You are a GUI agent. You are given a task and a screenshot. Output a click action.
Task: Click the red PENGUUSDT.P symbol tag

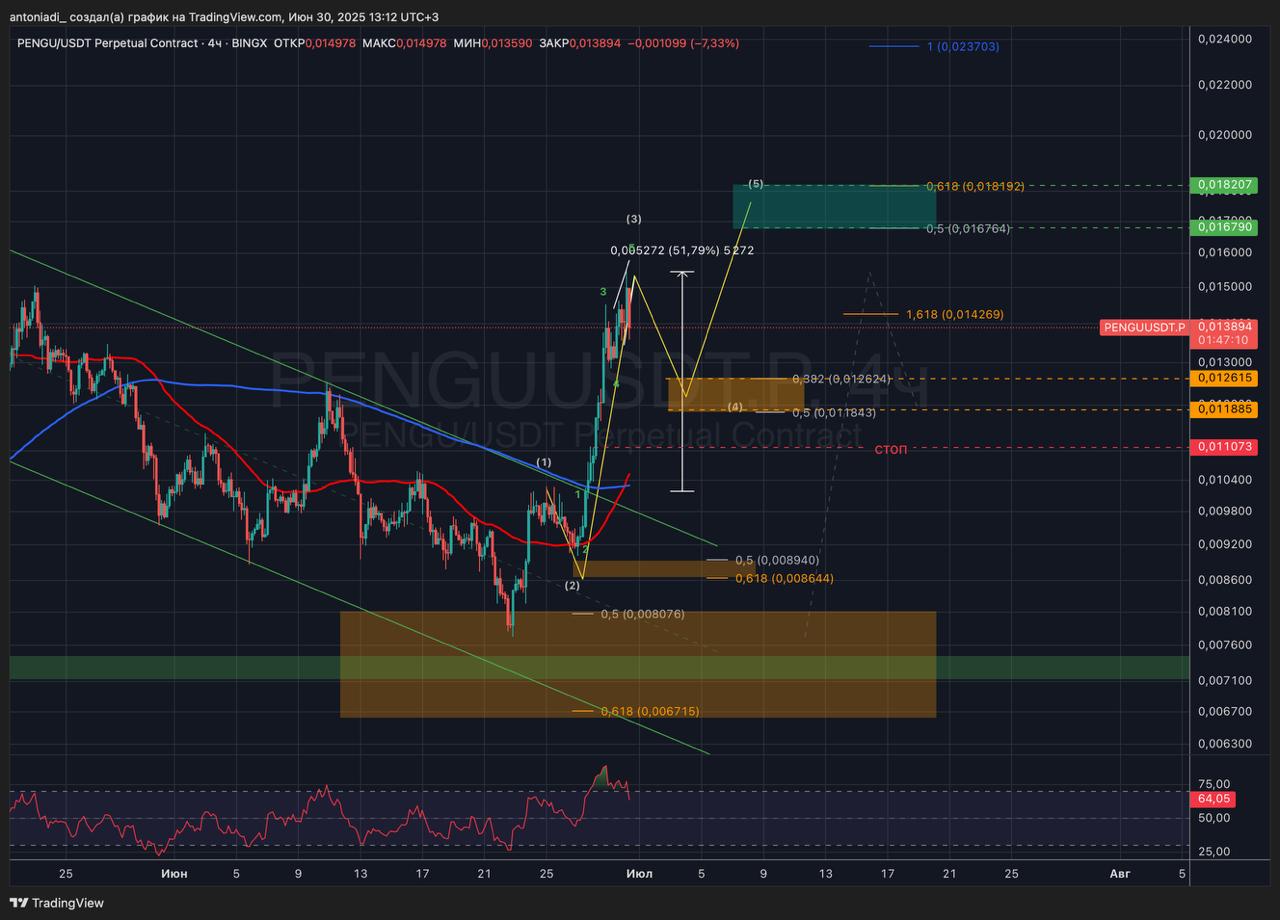tap(1144, 327)
